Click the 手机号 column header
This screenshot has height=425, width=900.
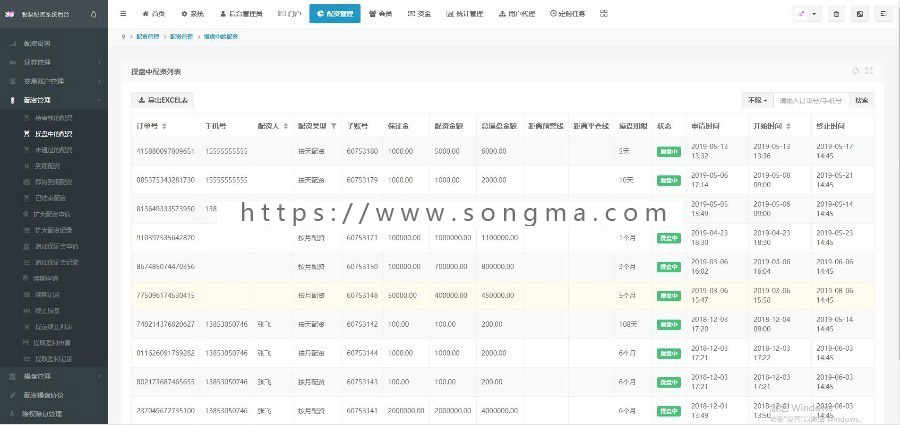(215, 126)
